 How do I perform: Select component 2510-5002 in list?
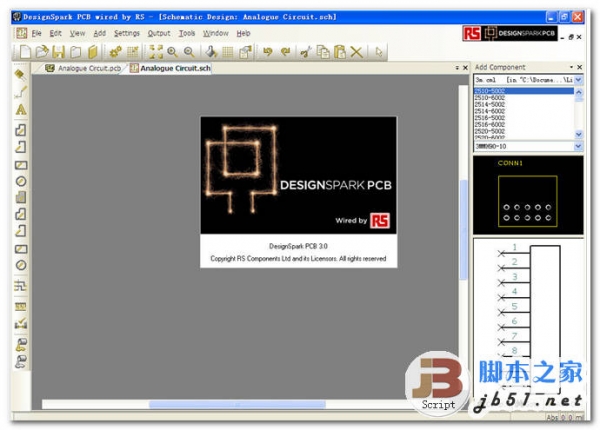coord(523,91)
